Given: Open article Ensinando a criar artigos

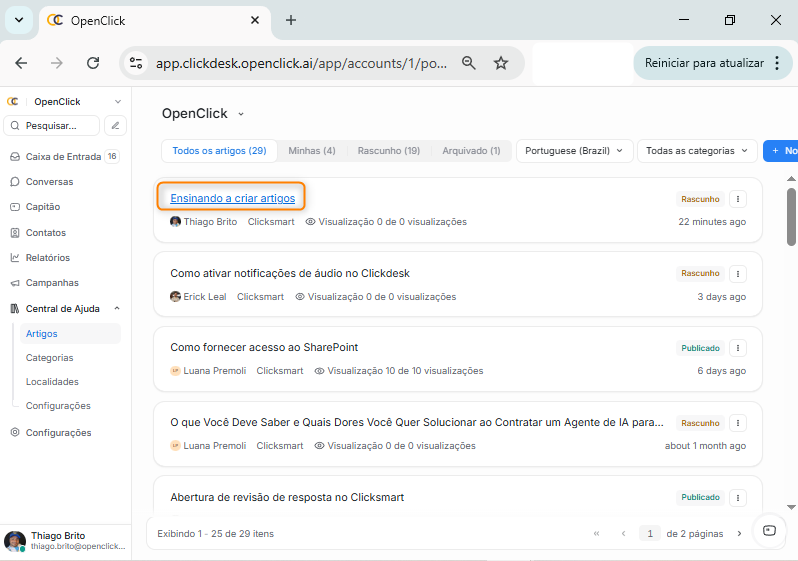Looking at the screenshot, I should [x=232, y=198].
